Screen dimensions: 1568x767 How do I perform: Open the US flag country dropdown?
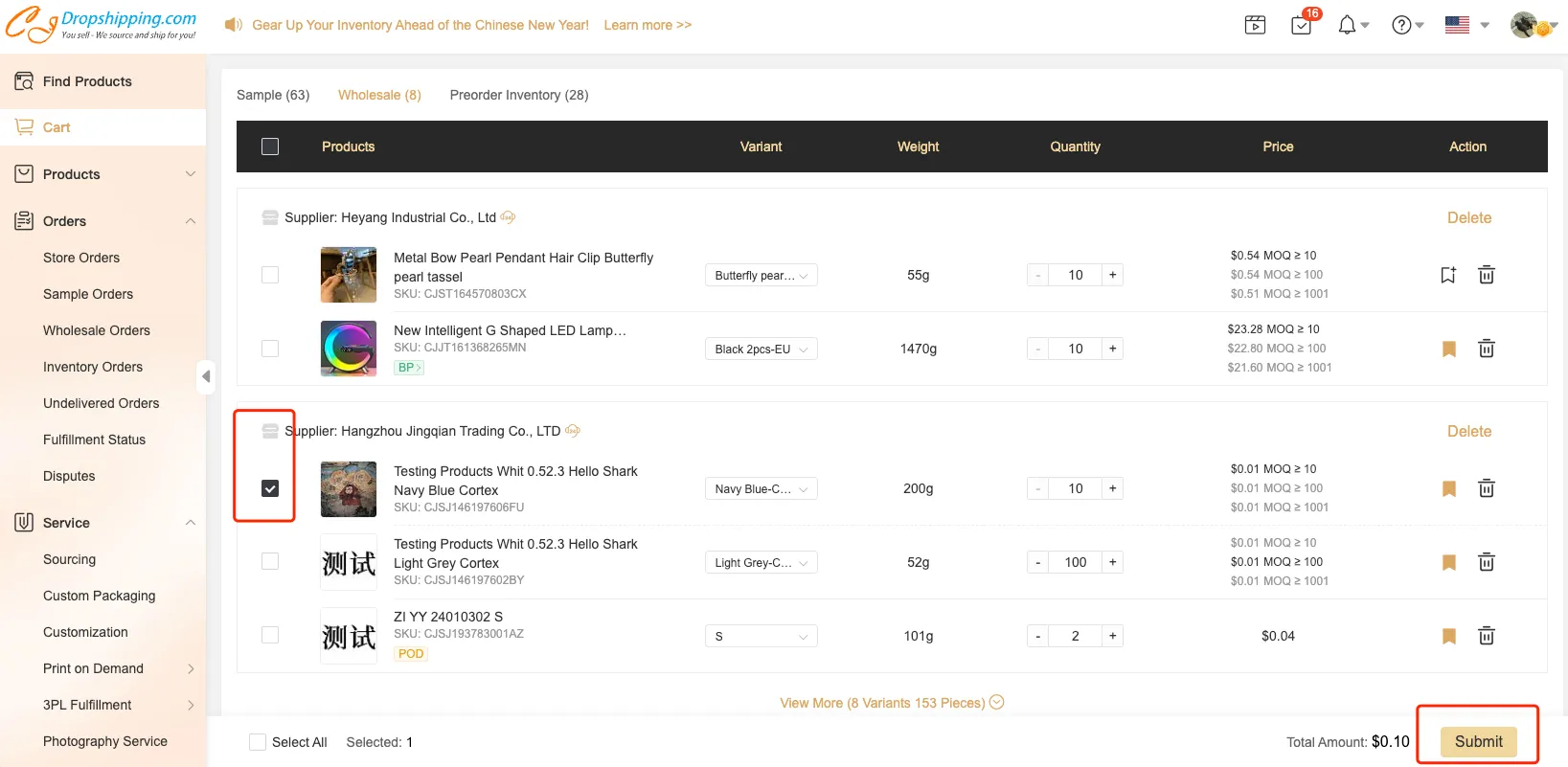[1466, 25]
